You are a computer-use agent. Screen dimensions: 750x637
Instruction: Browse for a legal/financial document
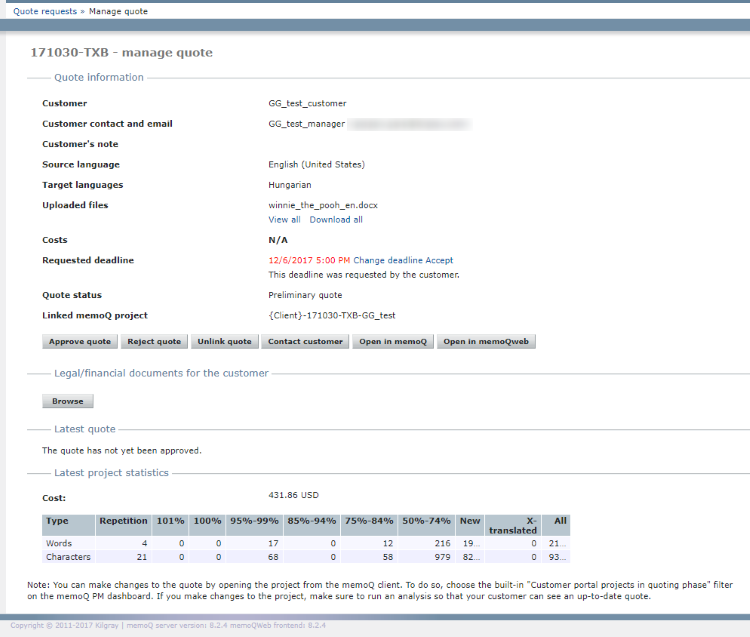point(68,401)
